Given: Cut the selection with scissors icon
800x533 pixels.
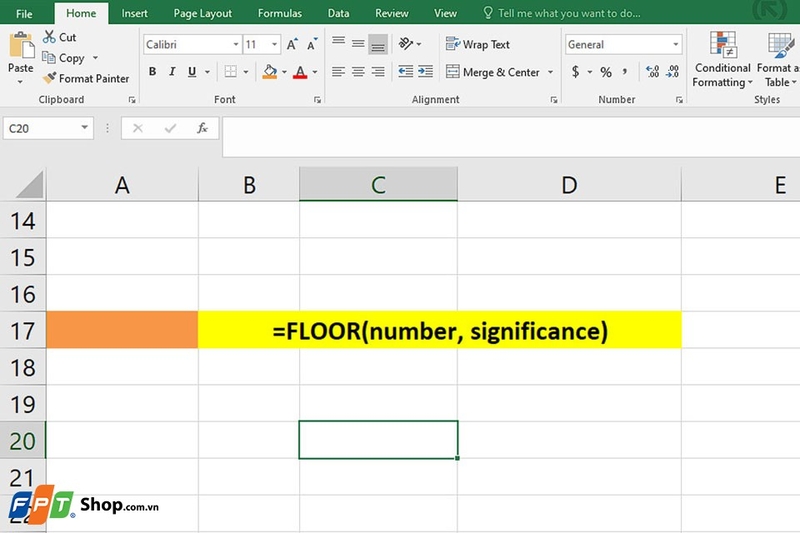Looking at the screenshot, I should 59,37.
